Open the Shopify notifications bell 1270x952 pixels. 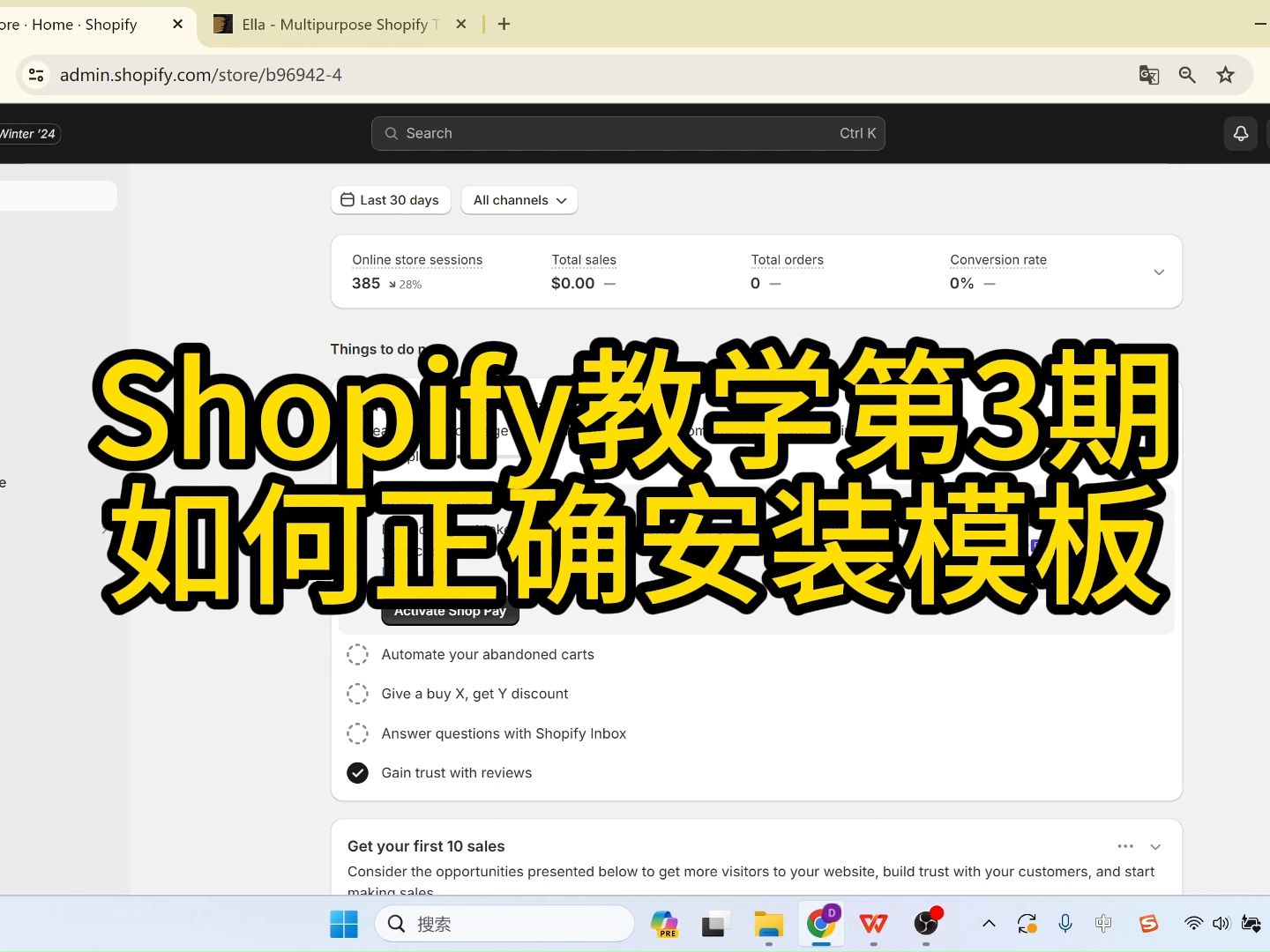pyautogui.click(x=1240, y=133)
